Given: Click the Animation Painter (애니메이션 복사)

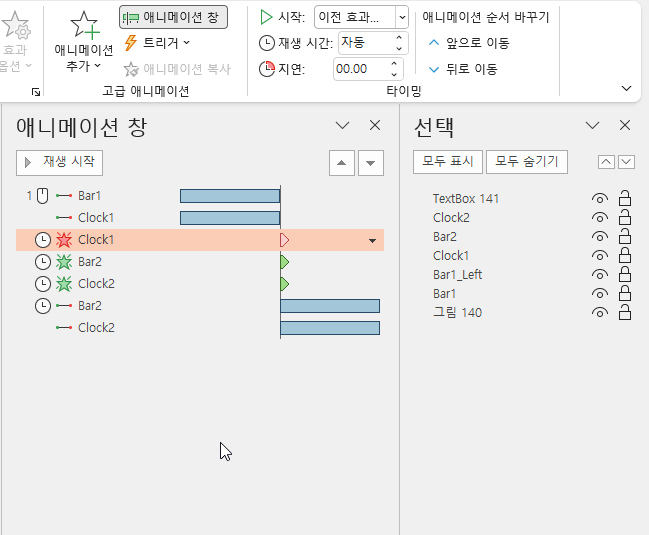Looking at the screenshot, I should [x=177, y=69].
